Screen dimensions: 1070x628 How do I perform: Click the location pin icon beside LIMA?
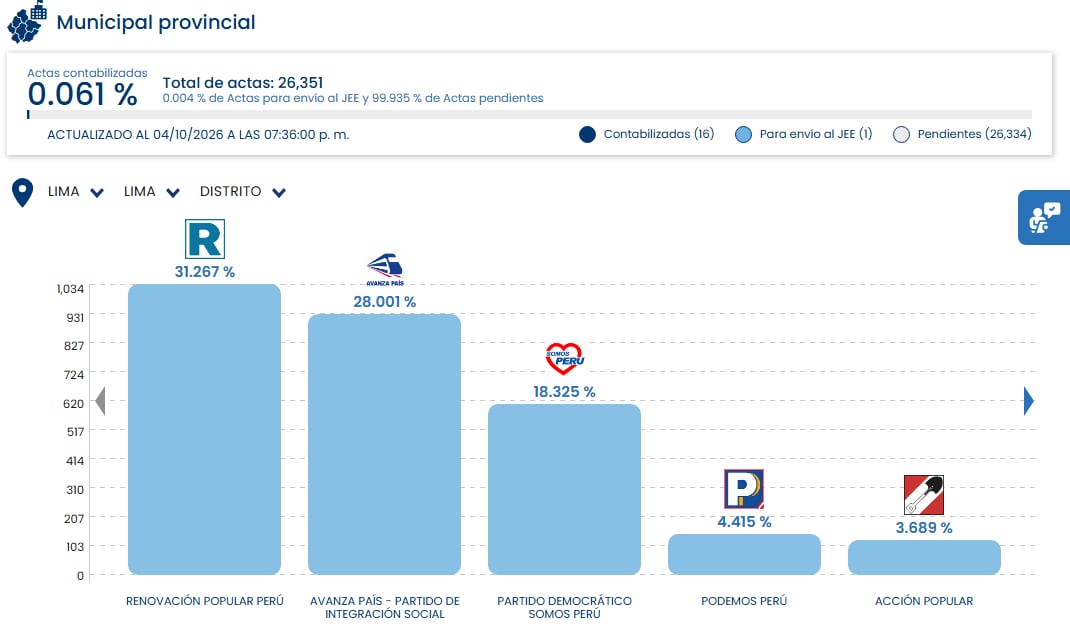(23, 192)
